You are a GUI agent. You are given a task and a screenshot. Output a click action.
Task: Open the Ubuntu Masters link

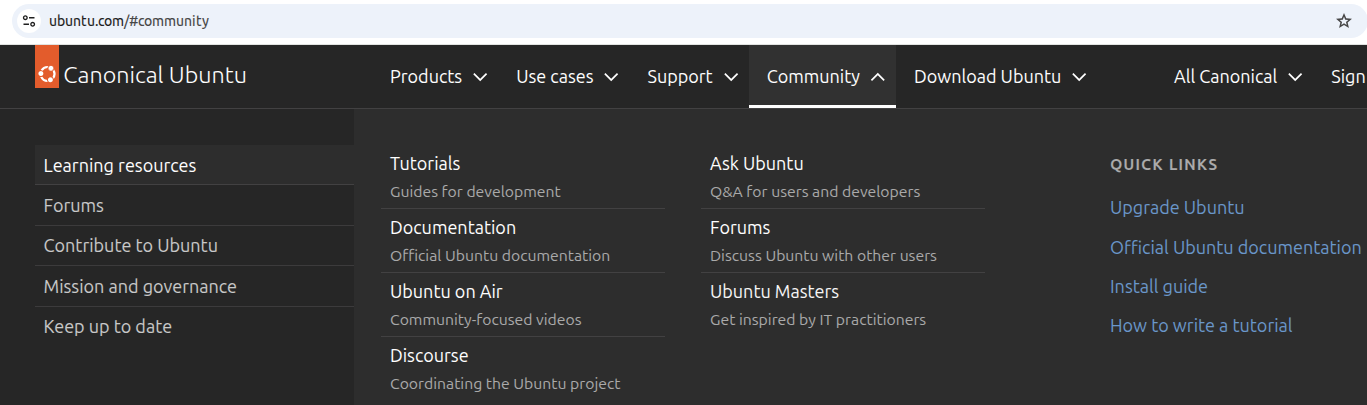774,291
